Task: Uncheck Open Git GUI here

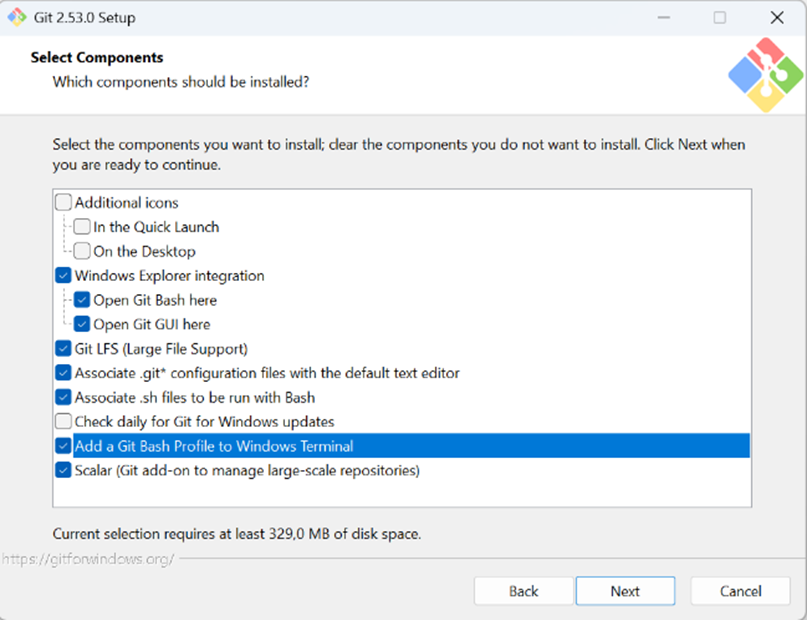Action: click(82, 324)
